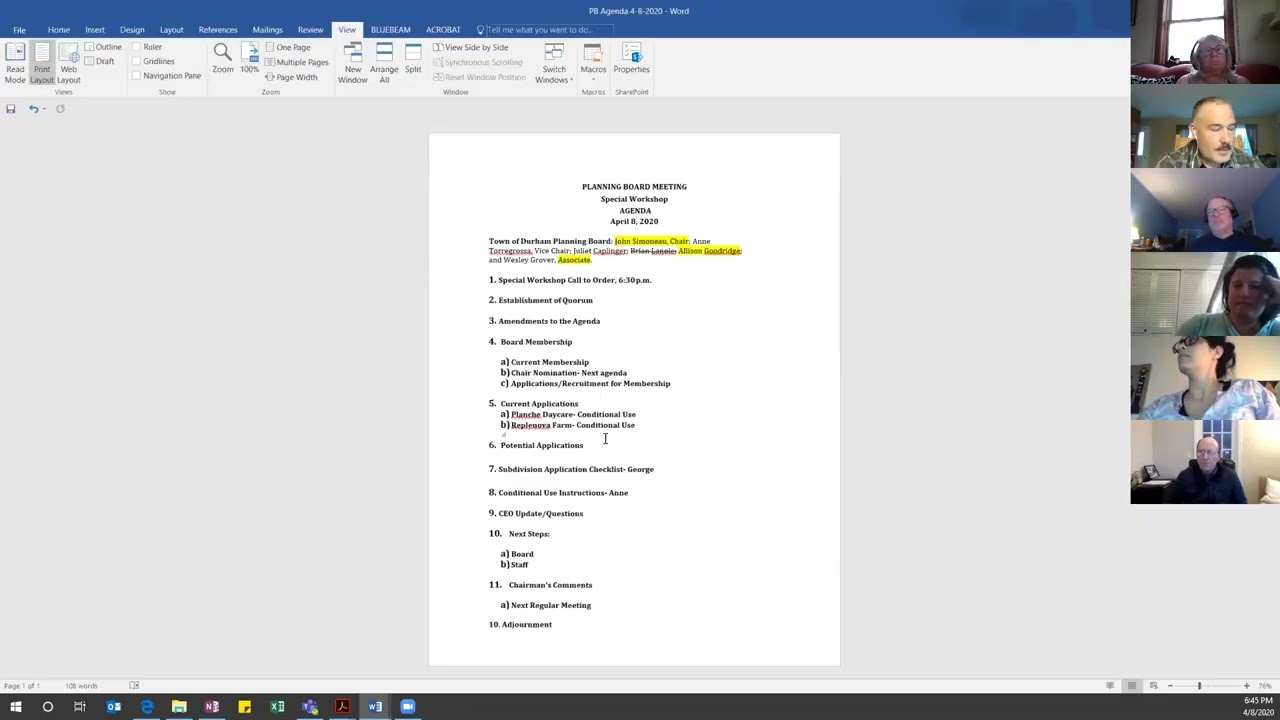Undo last action in Quick Access Toolbar
This screenshot has height=720, width=1280.
[x=33, y=109]
